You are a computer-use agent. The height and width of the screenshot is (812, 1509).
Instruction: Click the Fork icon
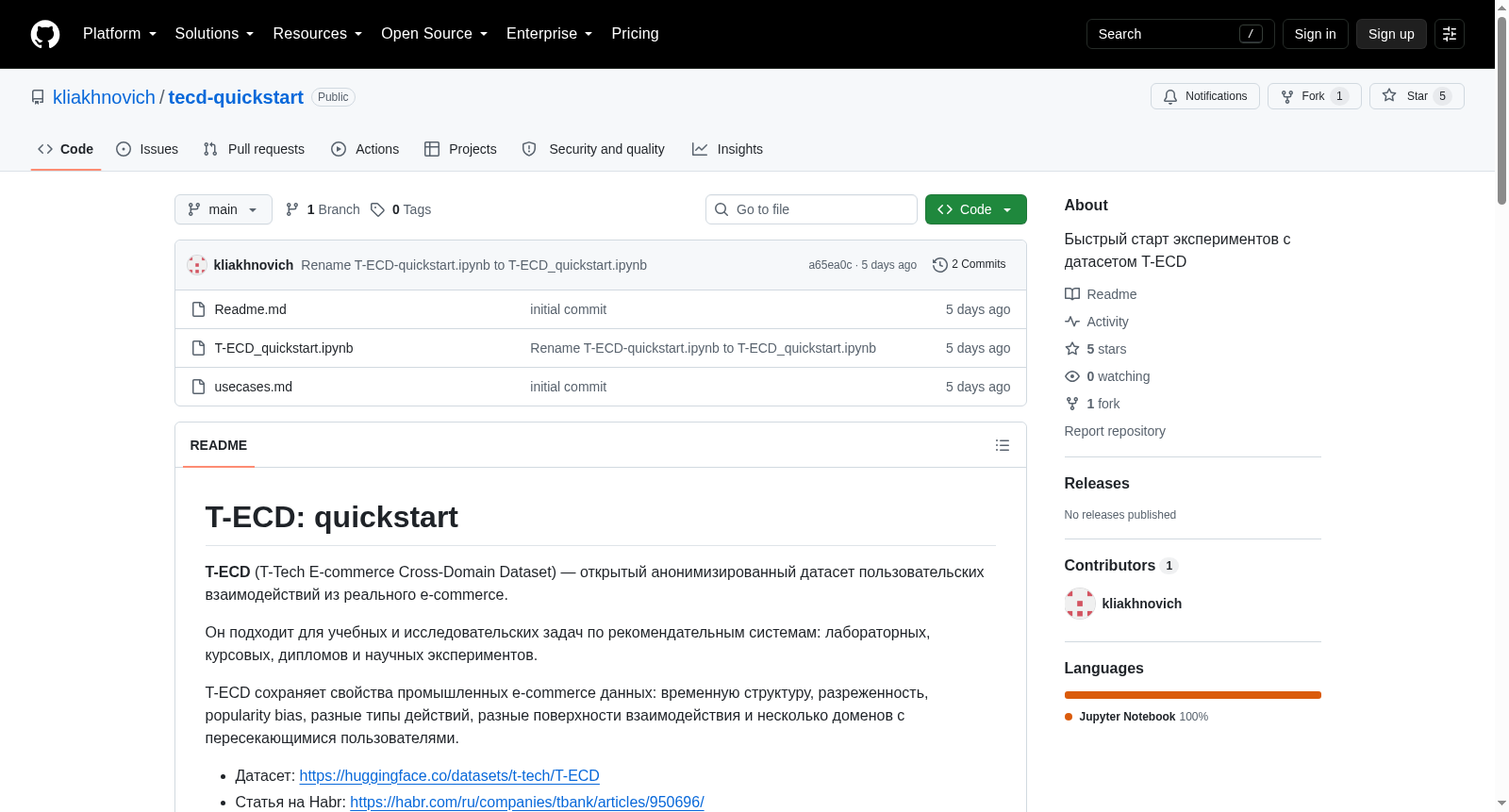click(1287, 96)
